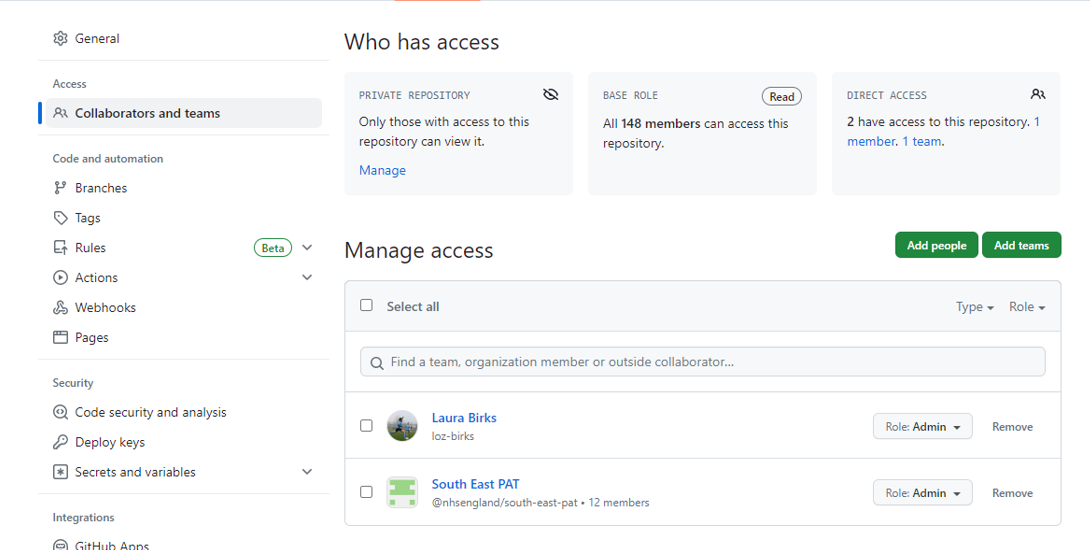Screen dimensions: 1090x550
Task: Check the box beside Laura Birks
Action: [366, 426]
